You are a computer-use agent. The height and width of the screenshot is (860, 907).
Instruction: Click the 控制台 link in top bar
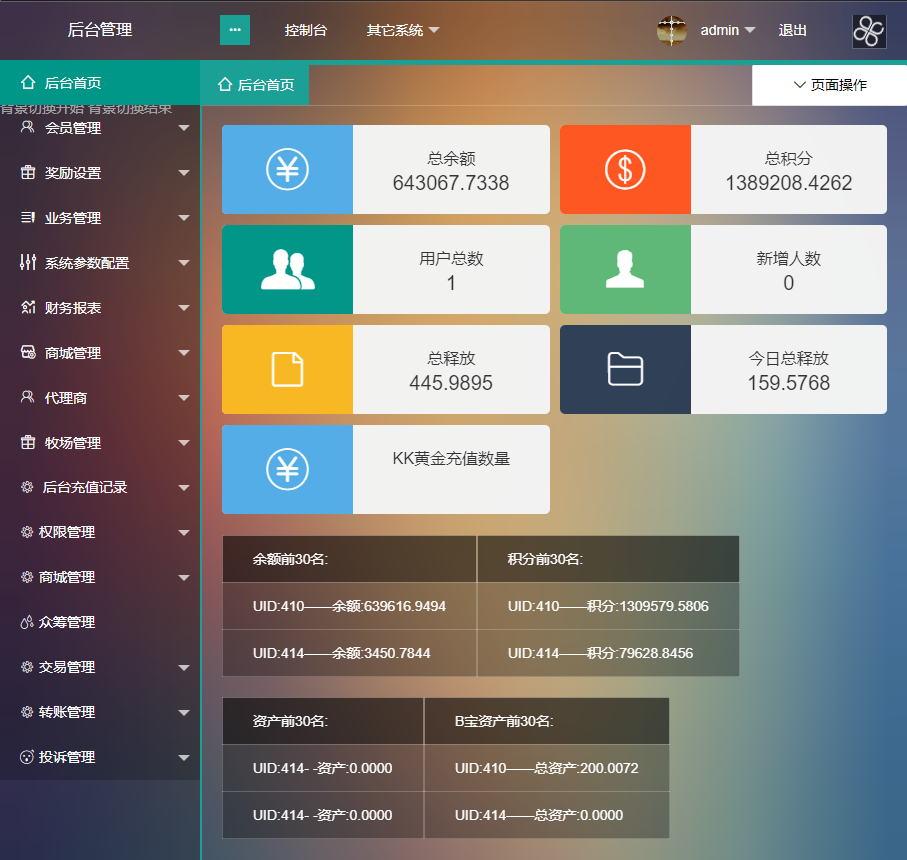305,30
